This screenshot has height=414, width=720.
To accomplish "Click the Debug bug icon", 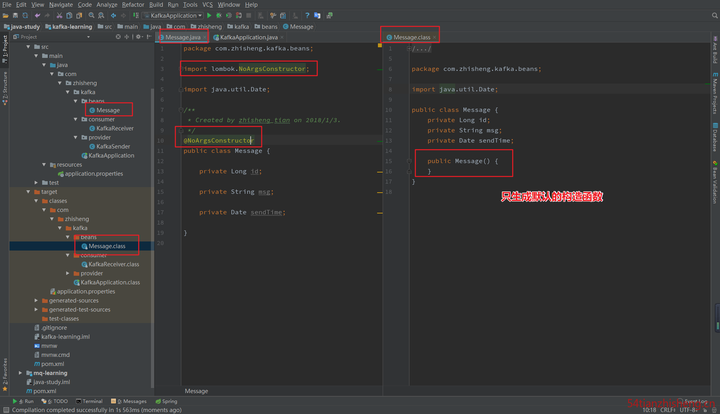I will 219,16.
